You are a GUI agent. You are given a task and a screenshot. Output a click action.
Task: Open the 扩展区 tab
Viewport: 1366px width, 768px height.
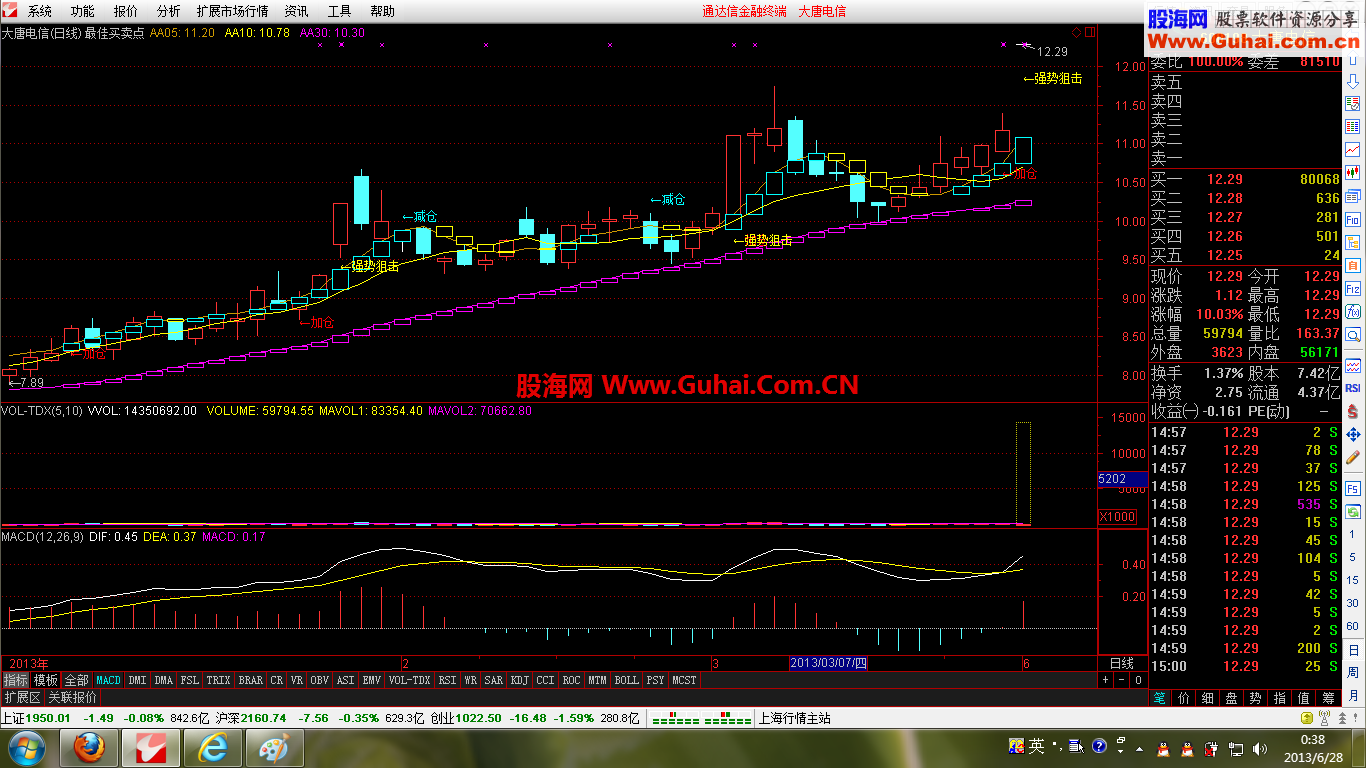pos(22,697)
